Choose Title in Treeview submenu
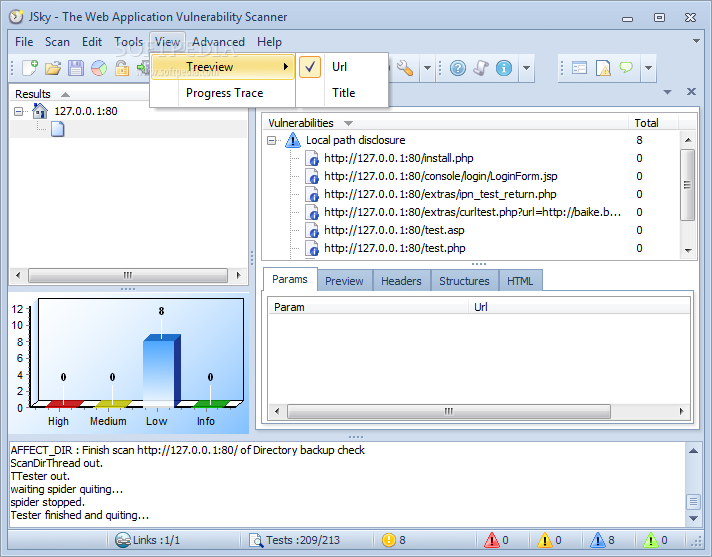 click(x=343, y=93)
